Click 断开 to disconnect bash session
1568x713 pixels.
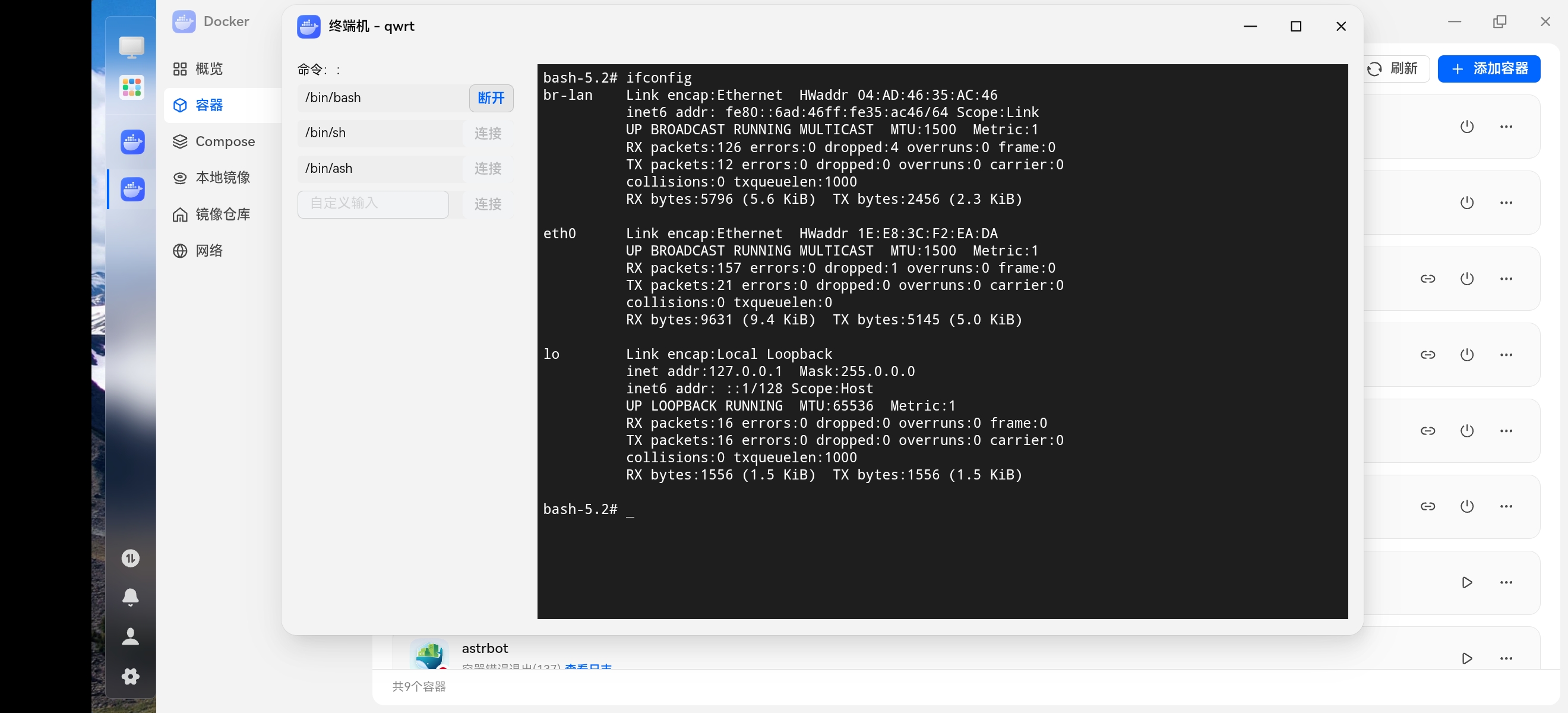pyautogui.click(x=491, y=98)
